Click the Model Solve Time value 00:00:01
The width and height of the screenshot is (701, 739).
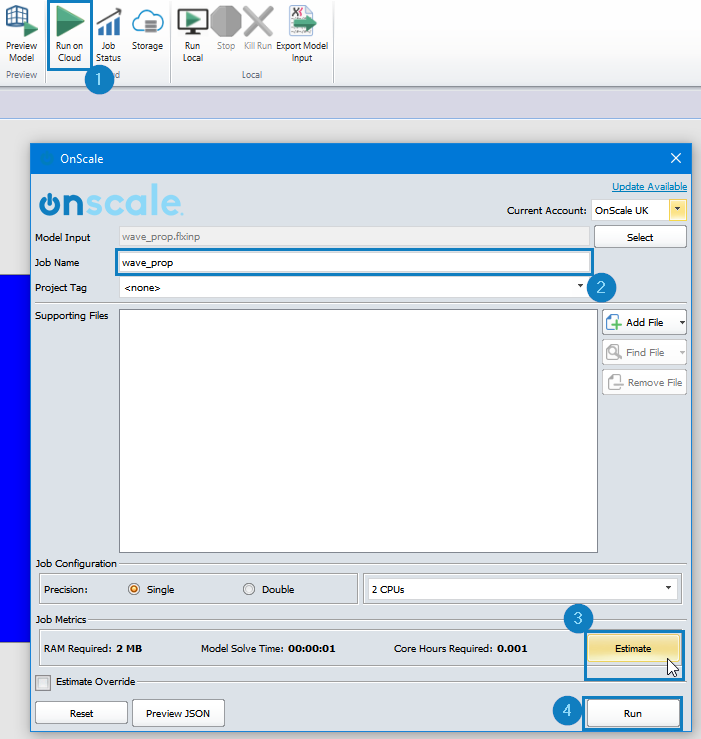point(312,649)
